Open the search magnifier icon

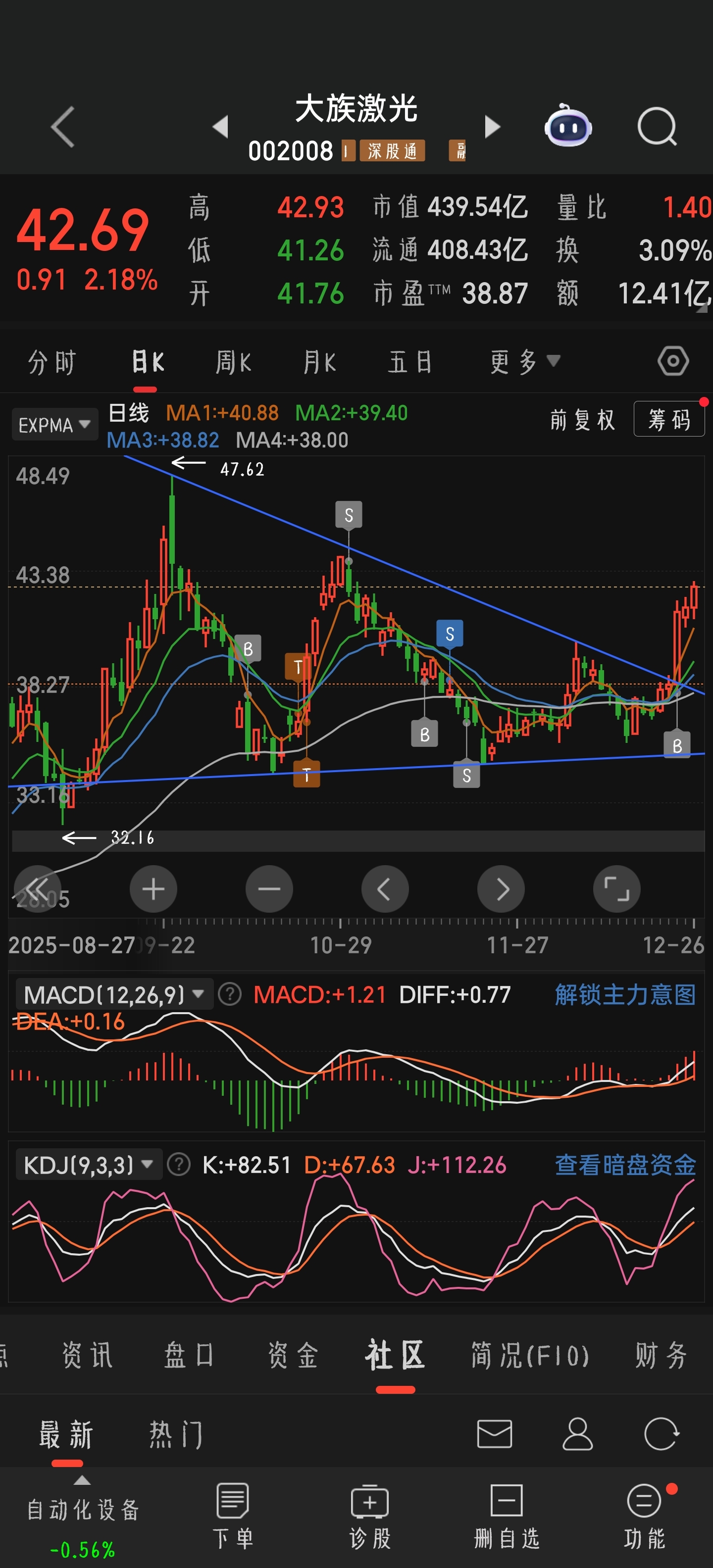click(x=657, y=127)
